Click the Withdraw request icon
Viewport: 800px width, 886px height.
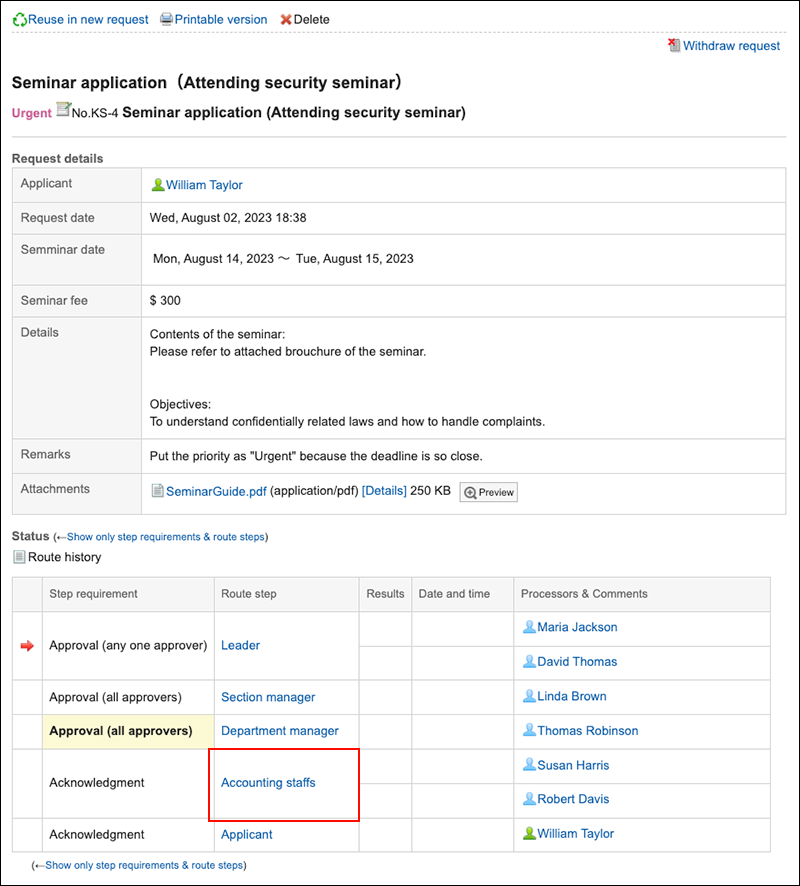(674, 45)
